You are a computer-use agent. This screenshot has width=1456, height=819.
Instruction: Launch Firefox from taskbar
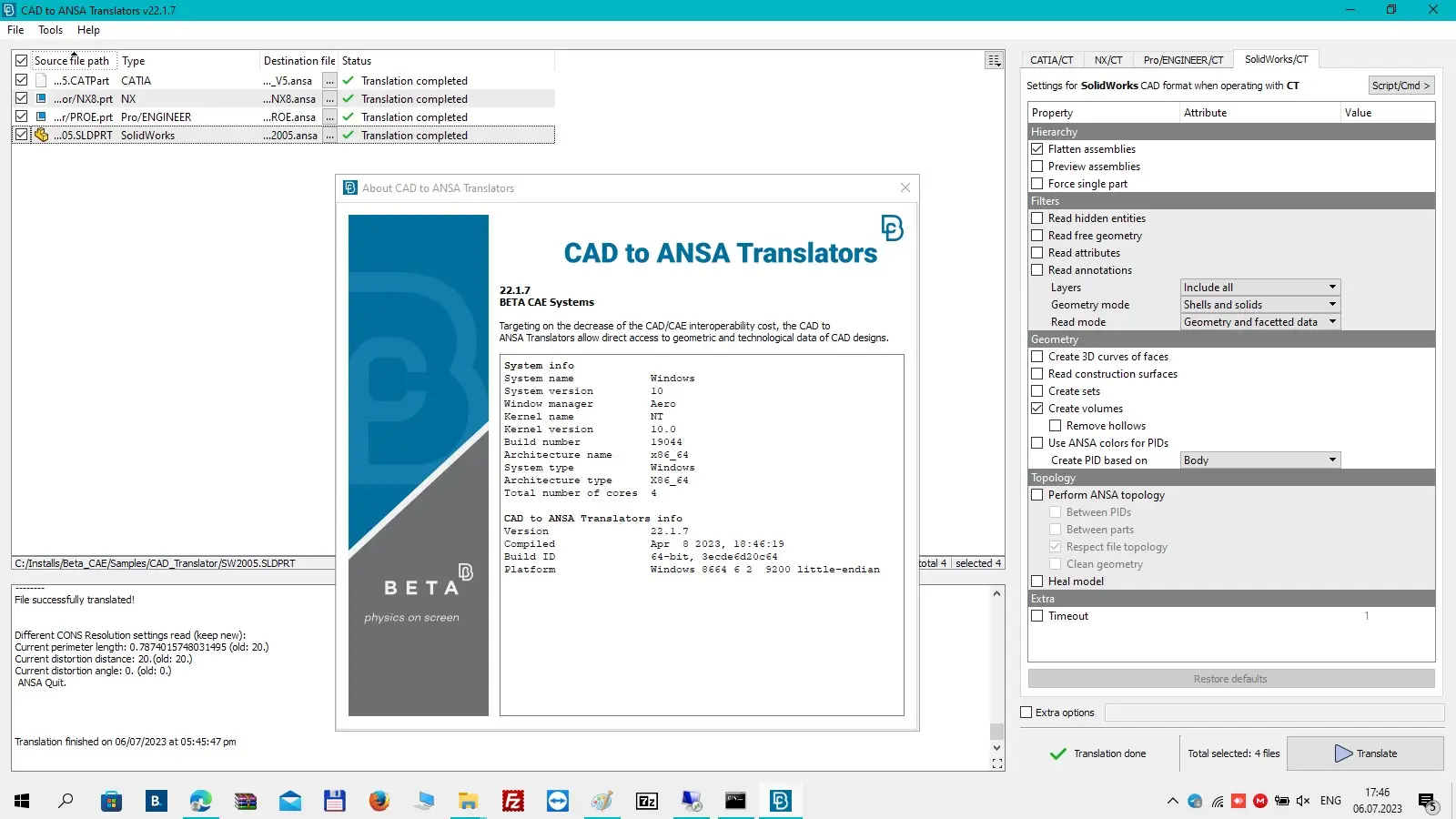(x=379, y=801)
